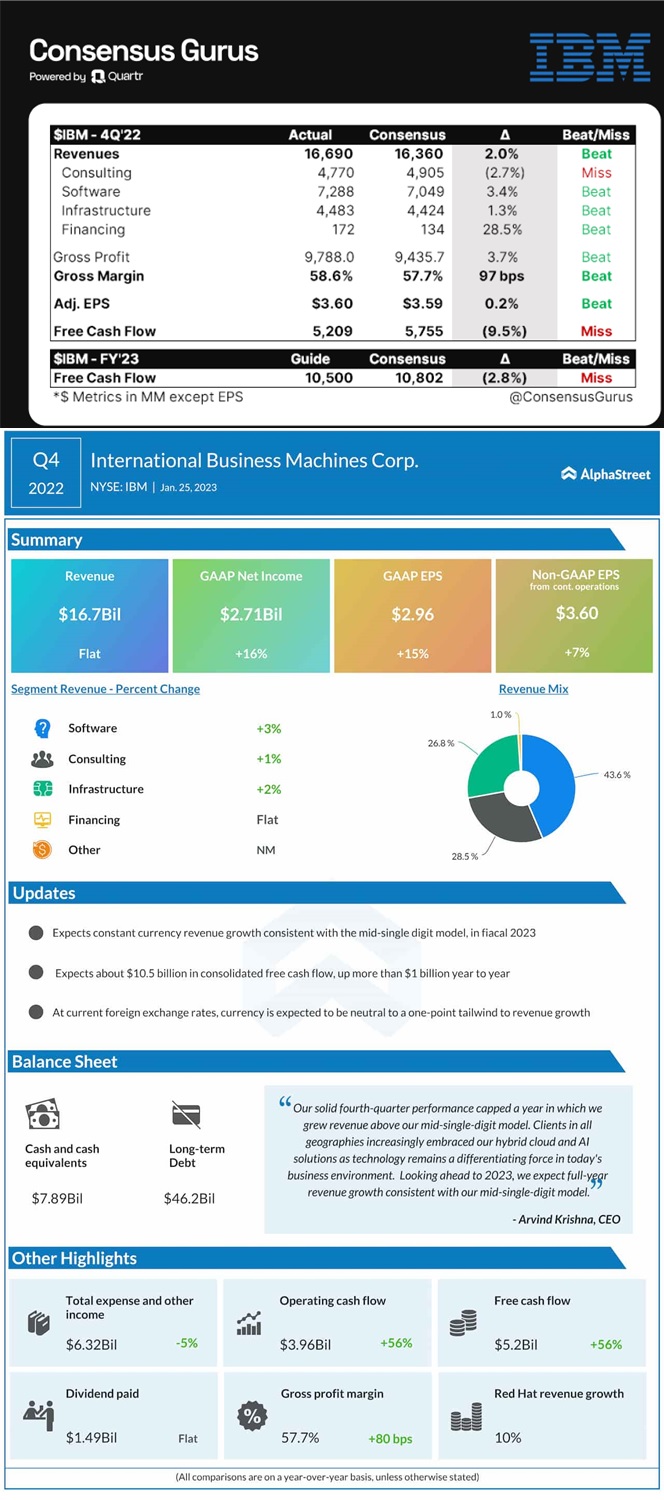Click the Financing 28.5% delta cell
This screenshot has height=1500, width=664.
coord(504,230)
